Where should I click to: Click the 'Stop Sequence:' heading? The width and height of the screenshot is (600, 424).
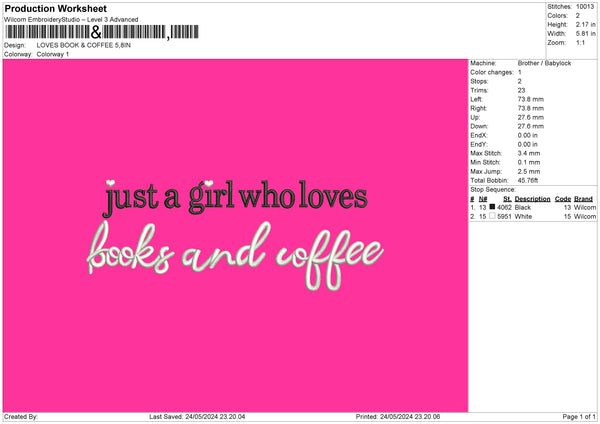coord(493,190)
